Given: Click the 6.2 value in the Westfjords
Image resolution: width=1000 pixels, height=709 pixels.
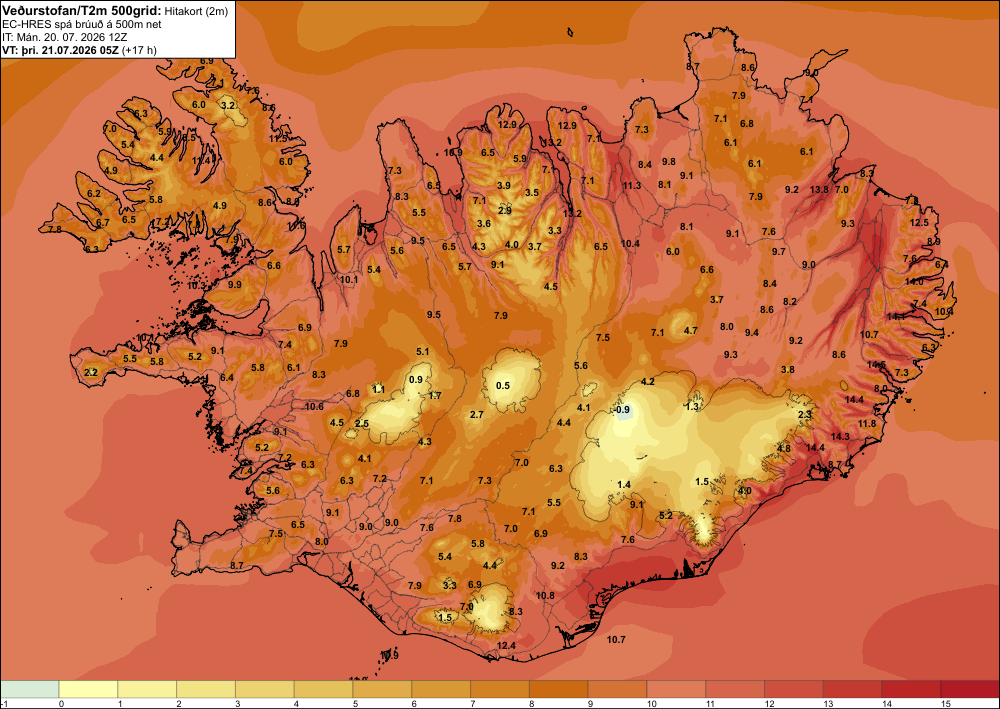Looking at the screenshot, I should coord(94,193).
